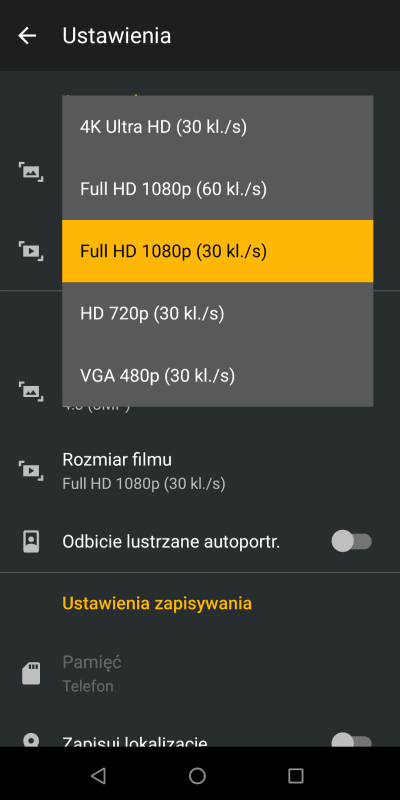Tap the film size video icon
This screenshot has width=400, height=800.
click(31, 470)
